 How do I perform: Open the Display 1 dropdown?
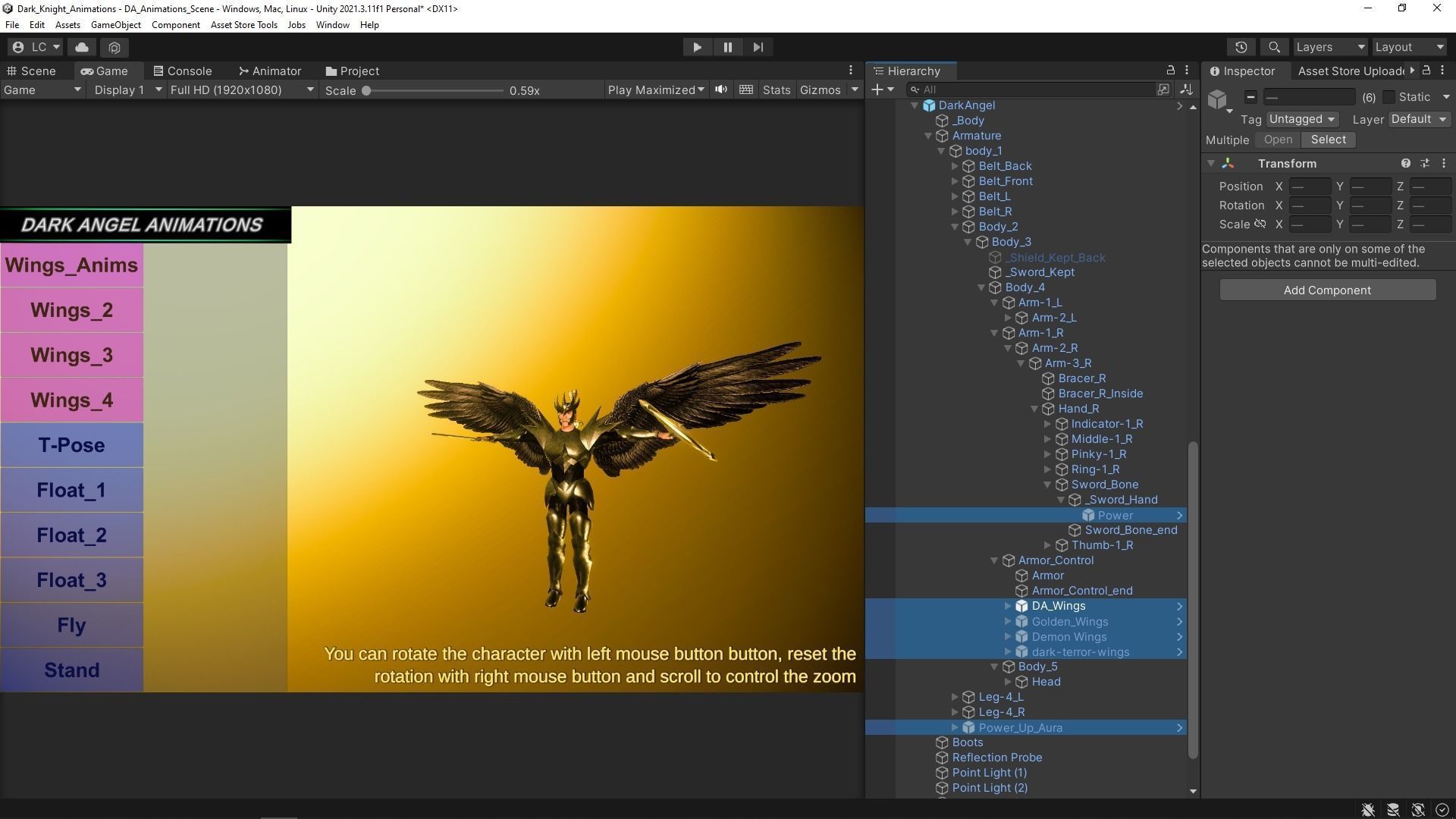127,89
